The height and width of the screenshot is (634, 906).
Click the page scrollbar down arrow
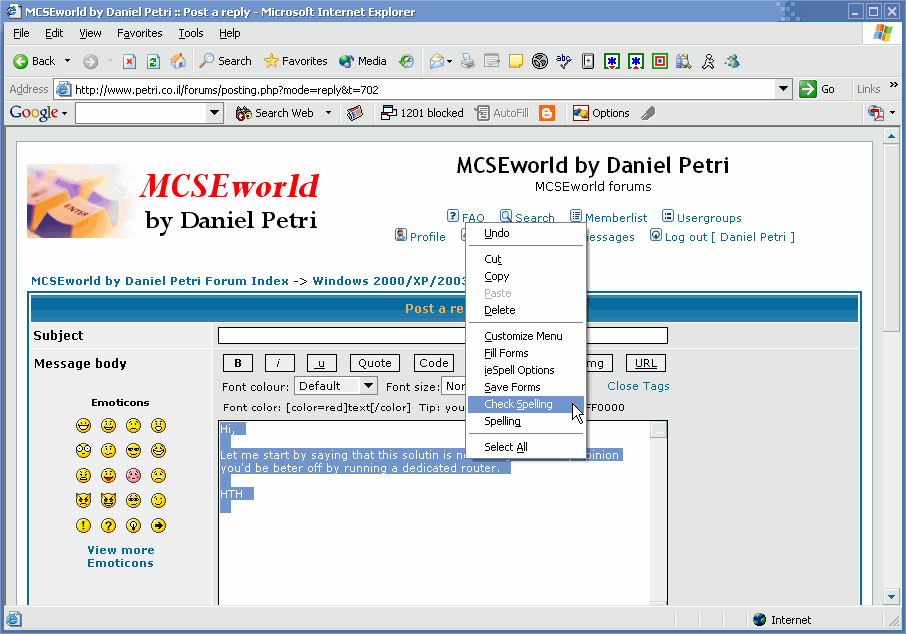[x=891, y=596]
